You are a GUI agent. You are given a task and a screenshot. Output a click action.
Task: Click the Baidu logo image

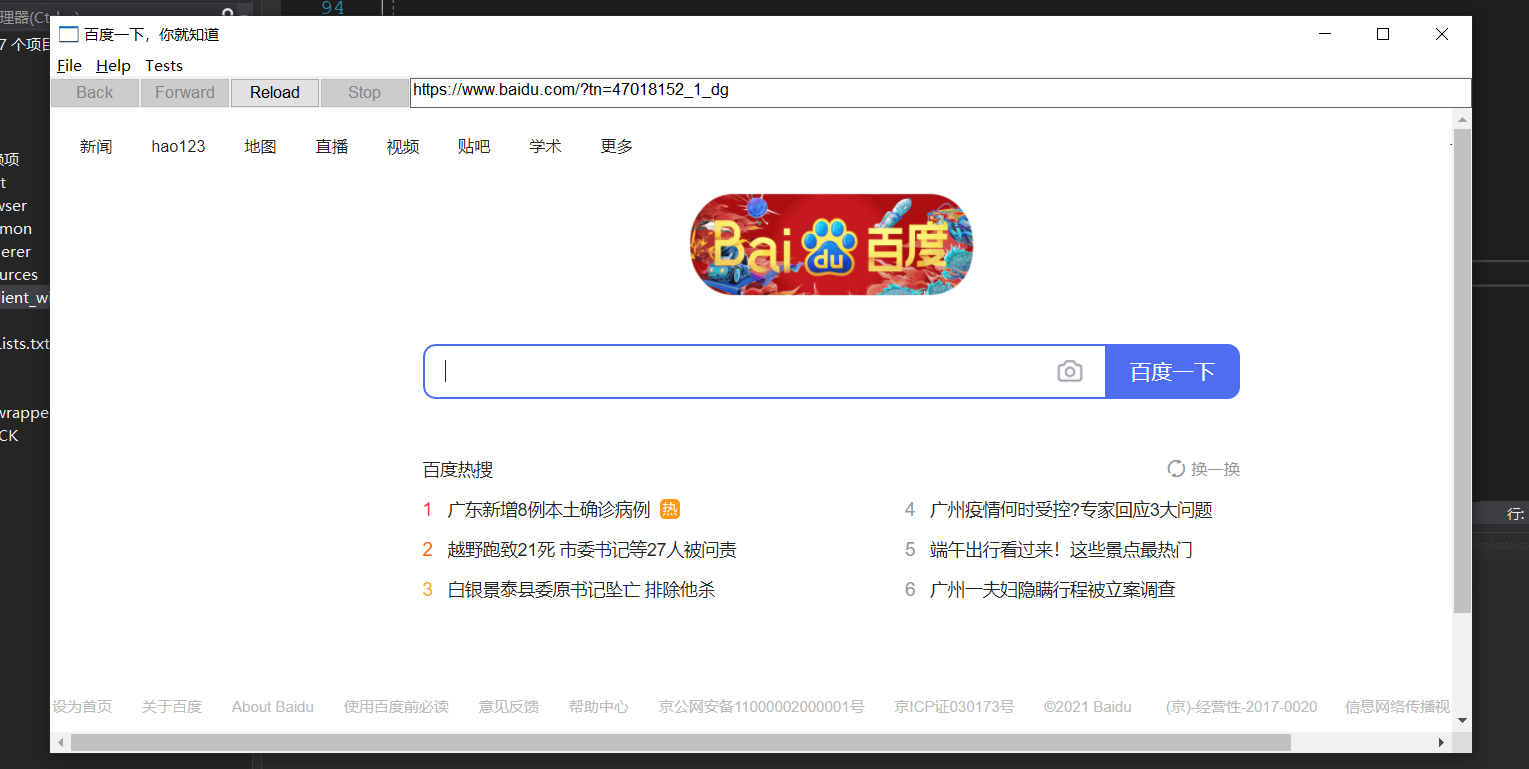[830, 244]
